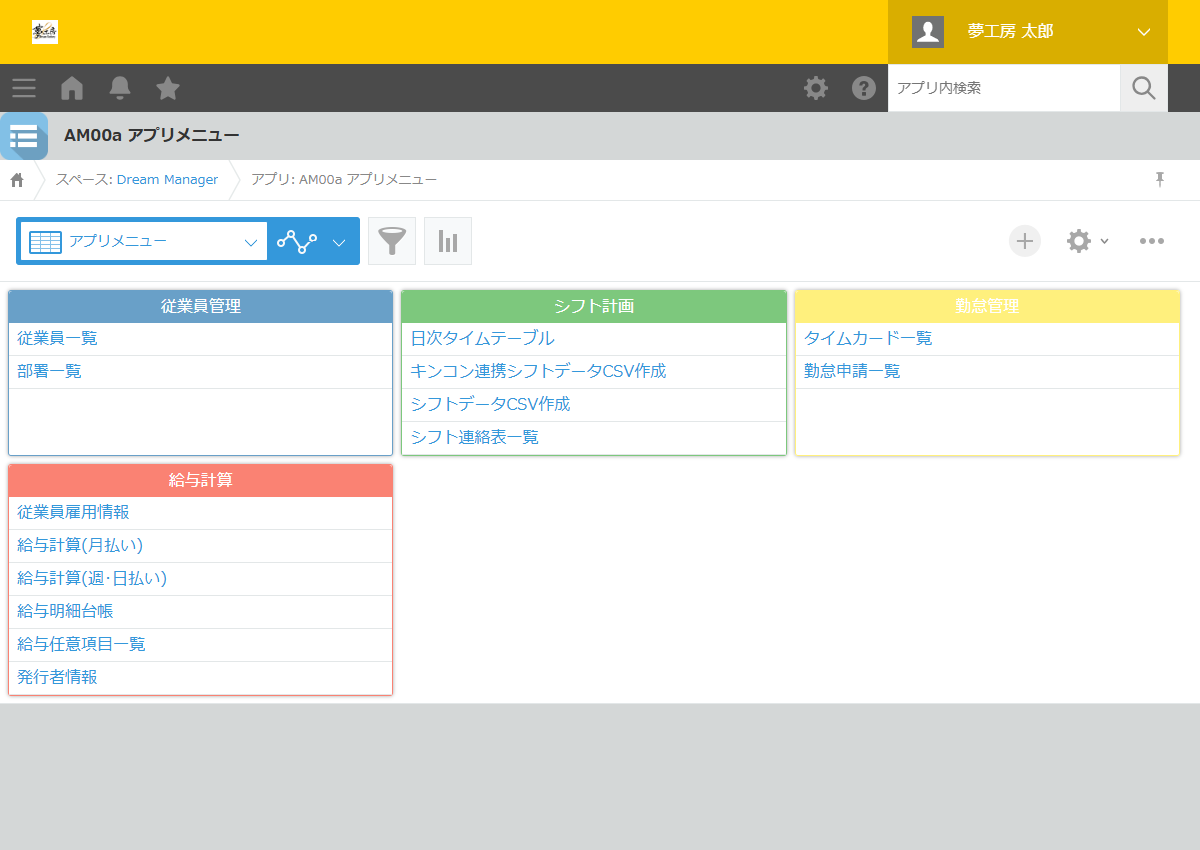Click the 従業員管理 blue header
Screen dimensions: 1200x850
pyautogui.click(x=200, y=307)
